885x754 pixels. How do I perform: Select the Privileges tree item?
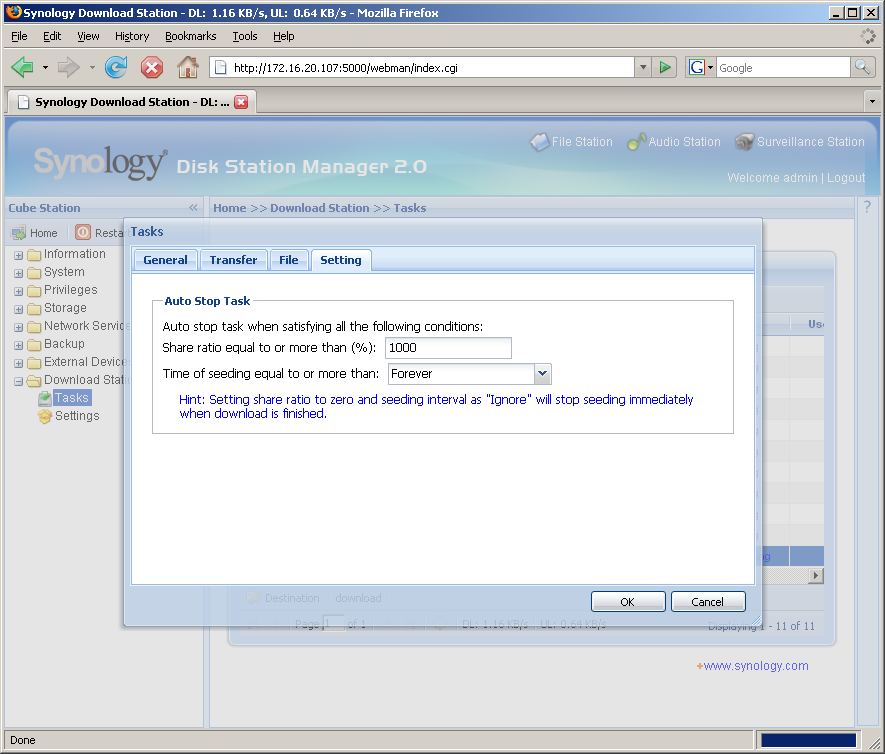coord(71,290)
